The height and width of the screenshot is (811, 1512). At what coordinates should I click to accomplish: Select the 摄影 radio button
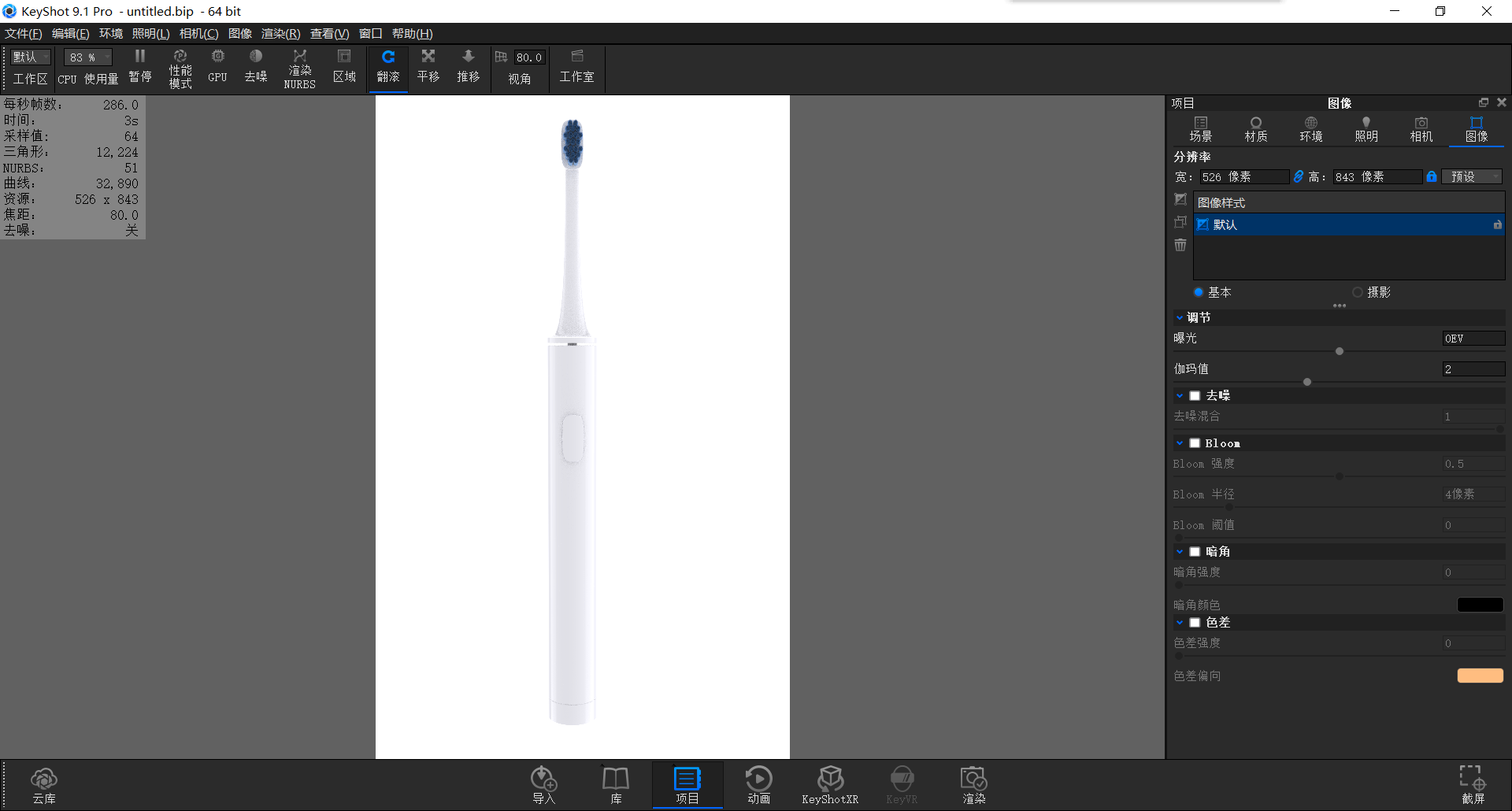click(1357, 292)
